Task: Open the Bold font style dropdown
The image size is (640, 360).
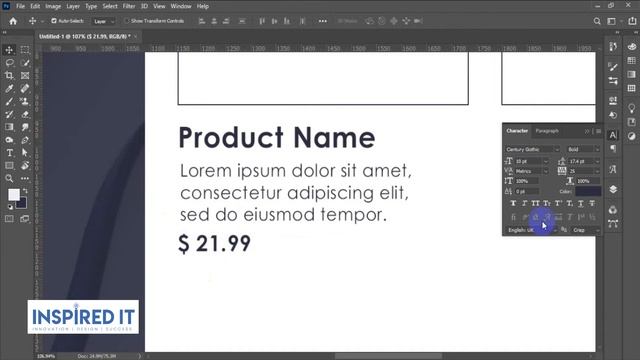Action: [583, 149]
